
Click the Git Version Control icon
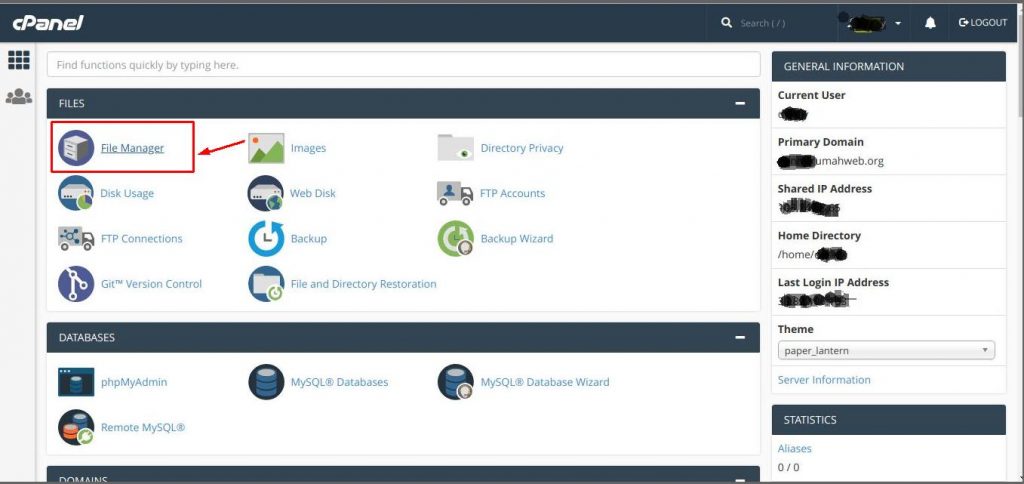tap(76, 284)
